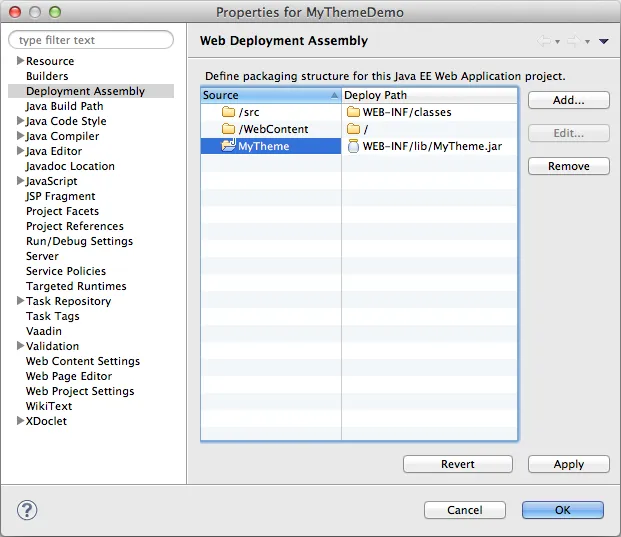
Task: Open Javadoc Location page
Action: coord(70,166)
